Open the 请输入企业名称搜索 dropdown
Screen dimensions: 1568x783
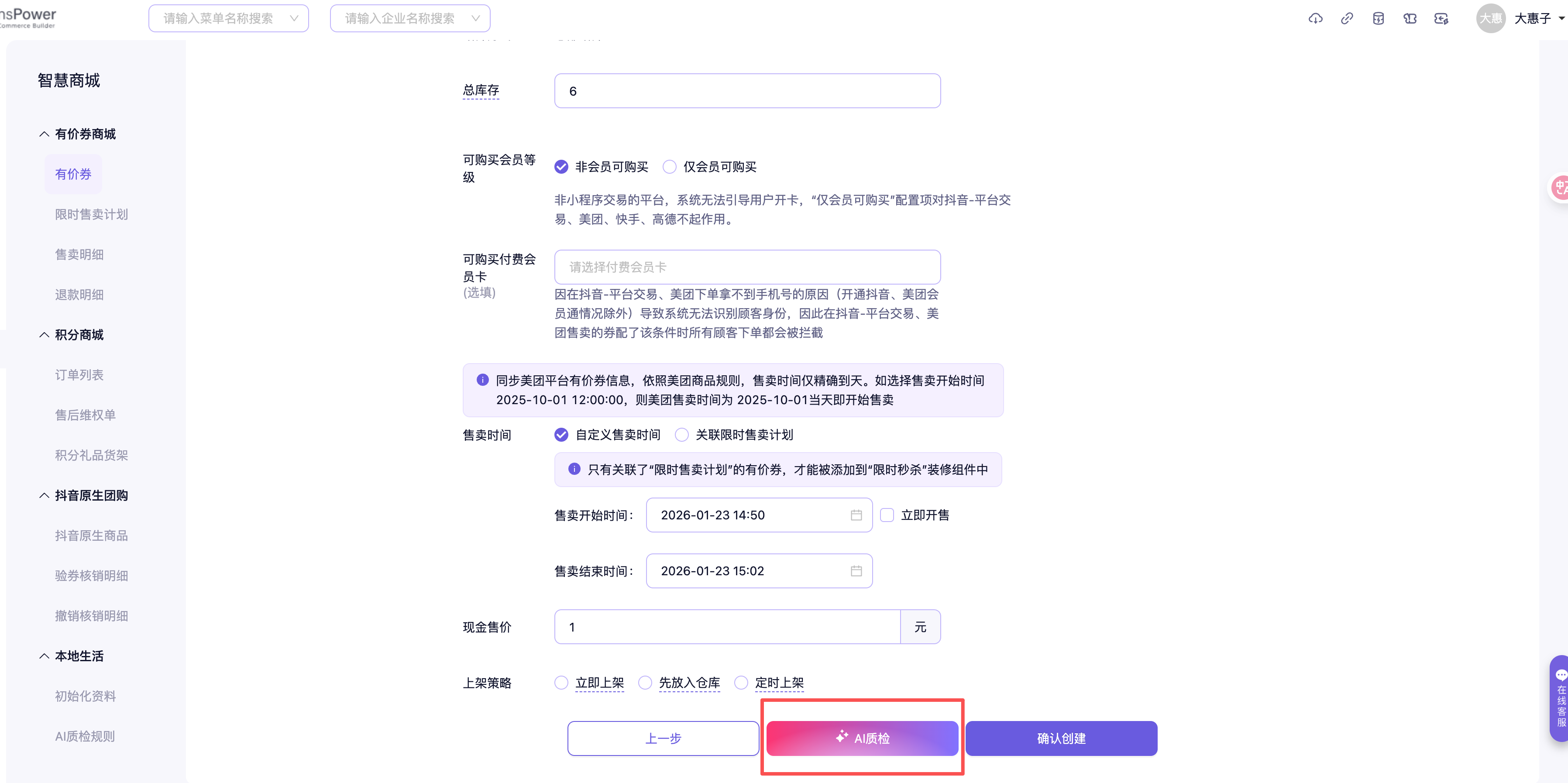(409, 19)
